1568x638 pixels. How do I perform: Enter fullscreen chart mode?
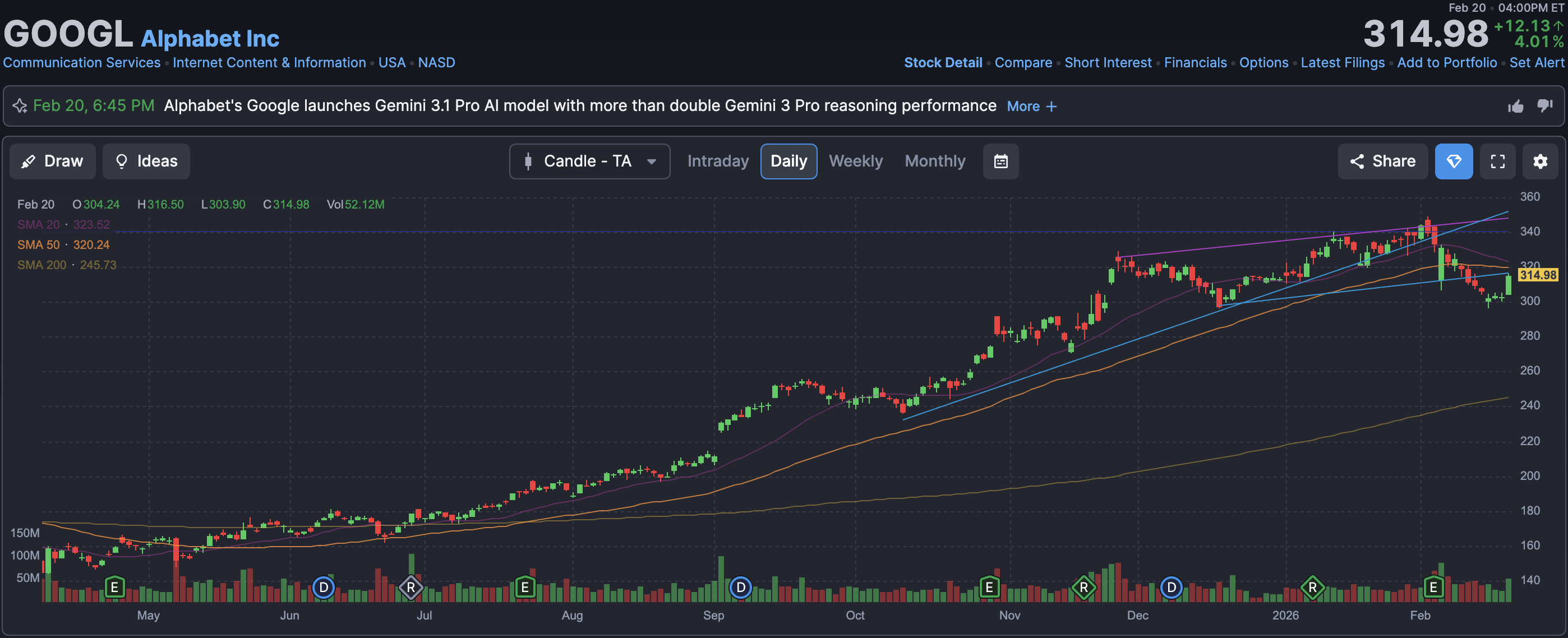pyautogui.click(x=1497, y=161)
